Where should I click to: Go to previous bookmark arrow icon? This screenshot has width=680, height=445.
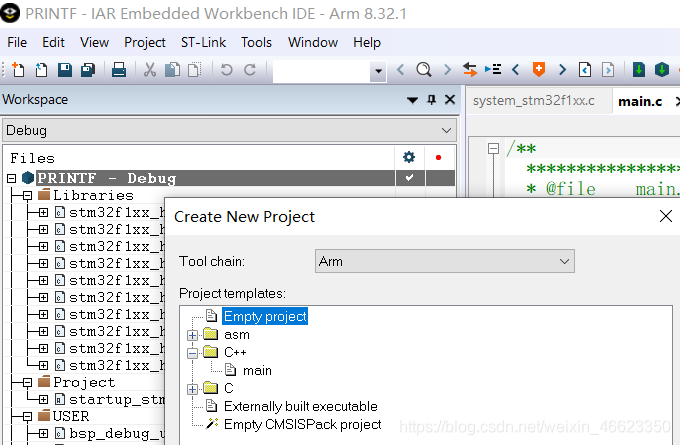[x=516, y=69]
